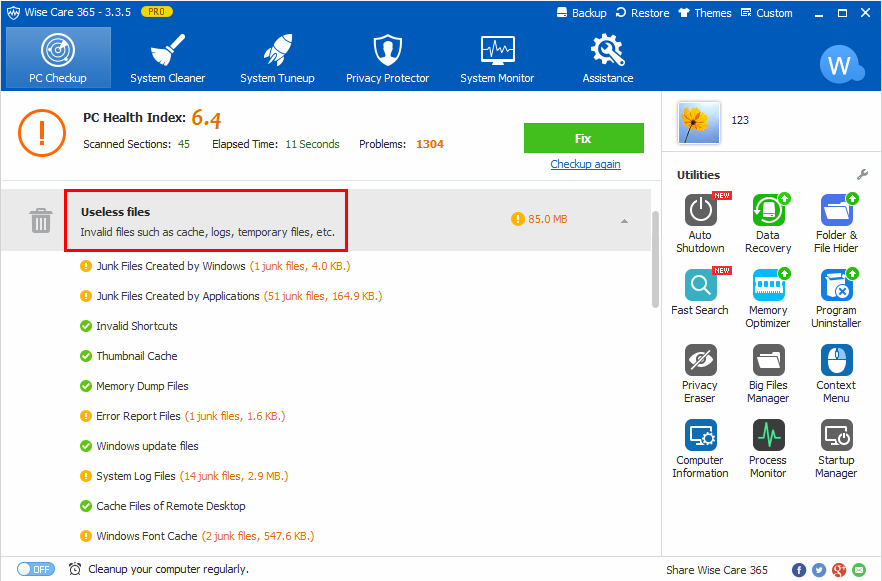
Task: Open the System Monitor tab
Action: pos(497,58)
